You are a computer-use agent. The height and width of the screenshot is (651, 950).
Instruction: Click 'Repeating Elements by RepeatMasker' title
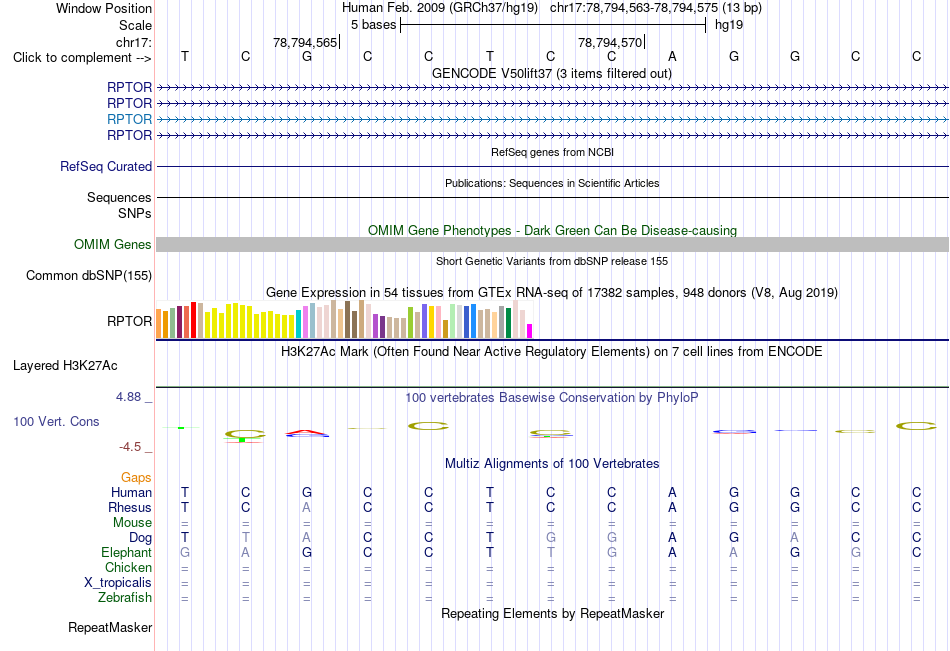(x=553, y=613)
